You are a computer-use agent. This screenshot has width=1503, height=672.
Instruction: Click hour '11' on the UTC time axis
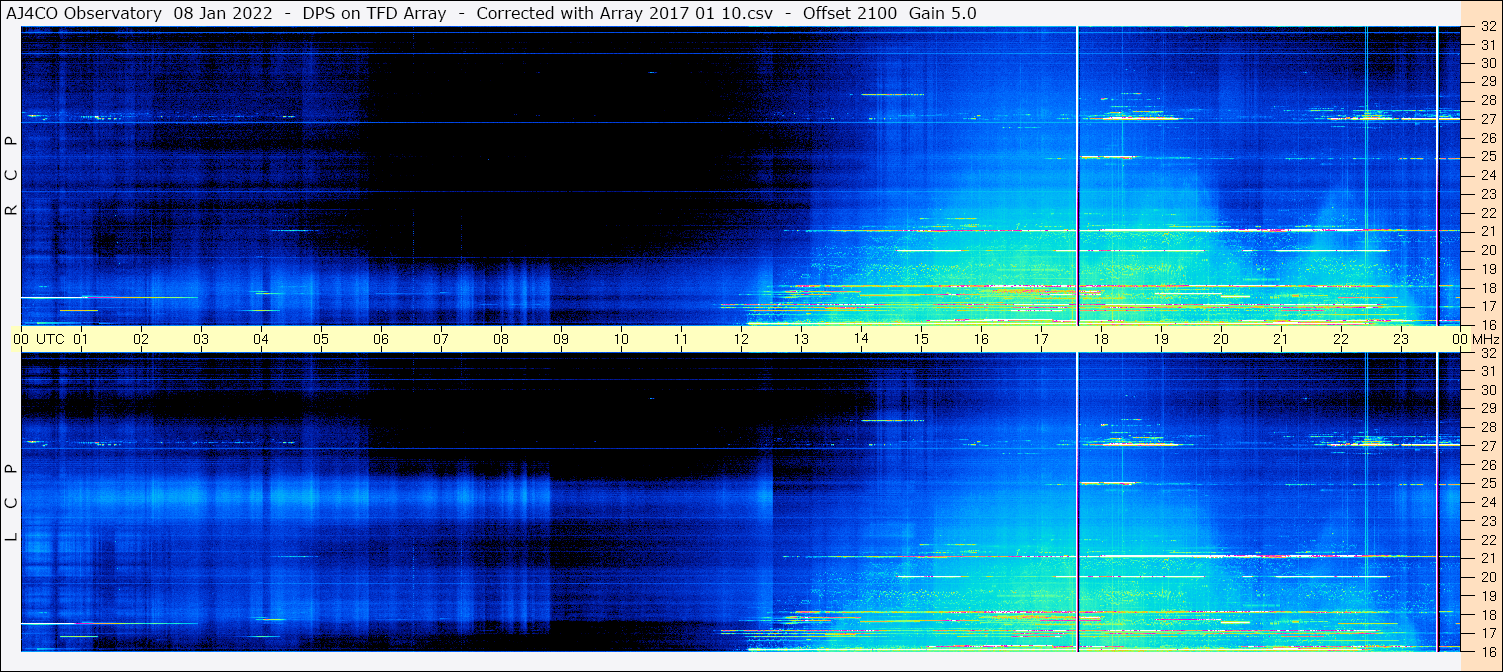pyautogui.click(x=681, y=339)
